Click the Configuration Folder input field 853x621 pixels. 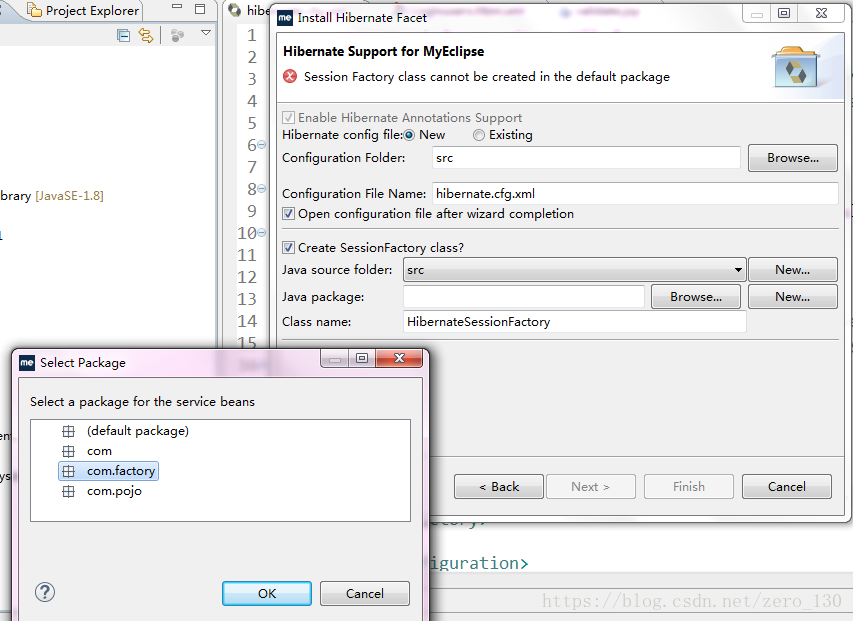[586, 158]
